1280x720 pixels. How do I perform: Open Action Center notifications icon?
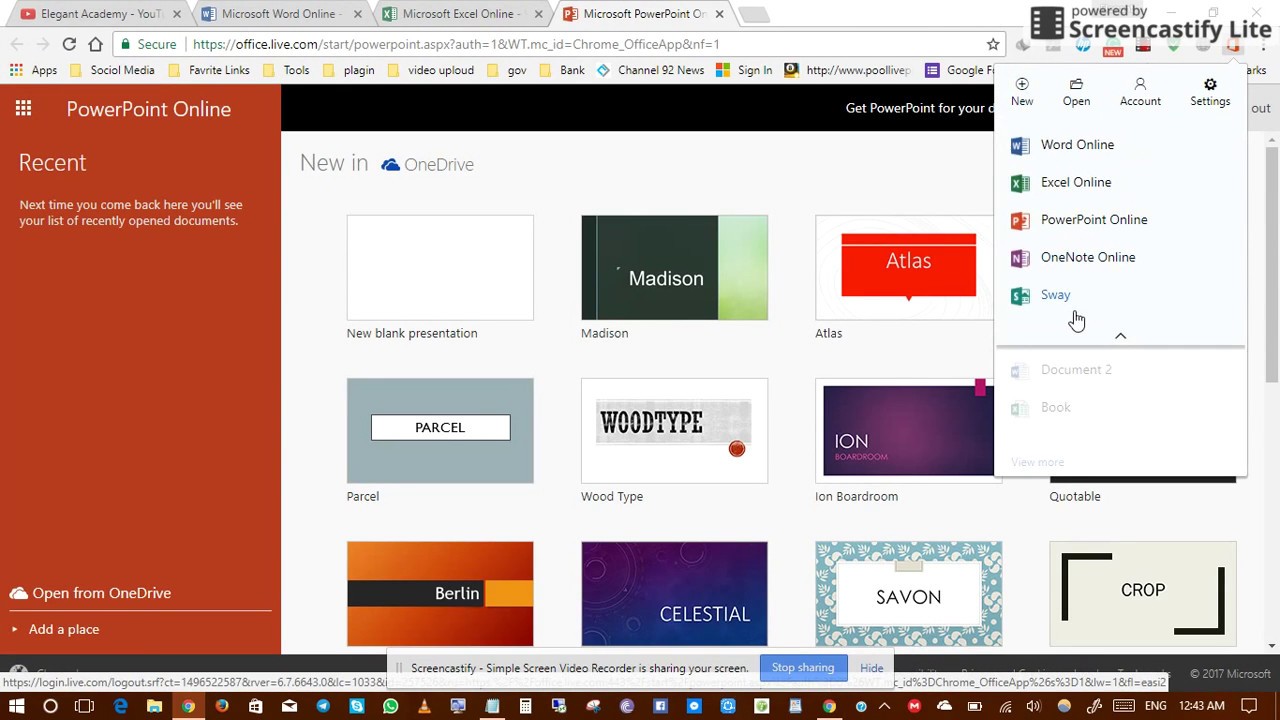(x=1250, y=706)
